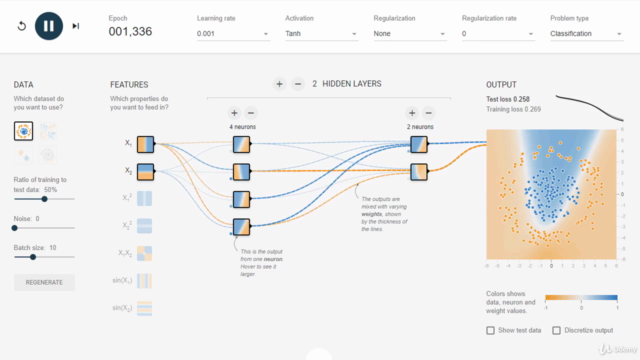Viewport: 640px width, 360px height.
Task: Check the Show test data checkbox
Action: 491,330
